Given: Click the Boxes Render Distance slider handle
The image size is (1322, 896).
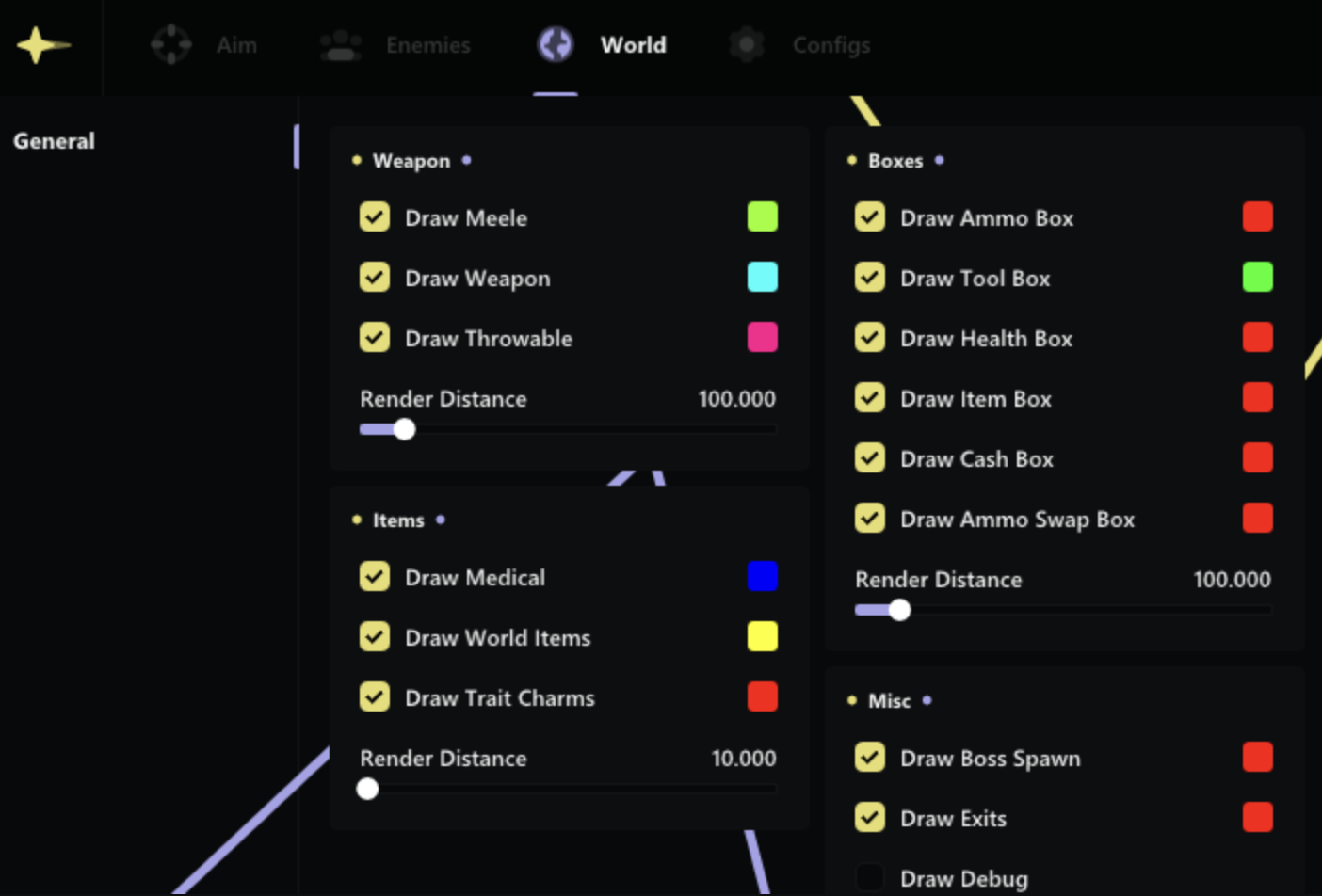Looking at the screenshot, I should (899, 610).
